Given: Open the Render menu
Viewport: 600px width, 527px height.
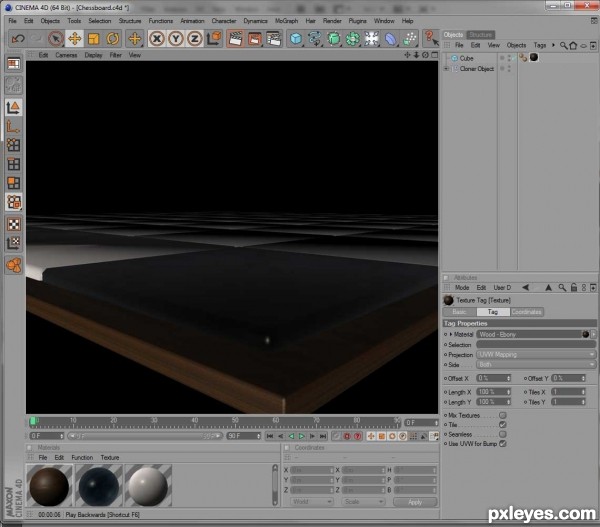Looking at the screenshot, I should pos(332,21).
